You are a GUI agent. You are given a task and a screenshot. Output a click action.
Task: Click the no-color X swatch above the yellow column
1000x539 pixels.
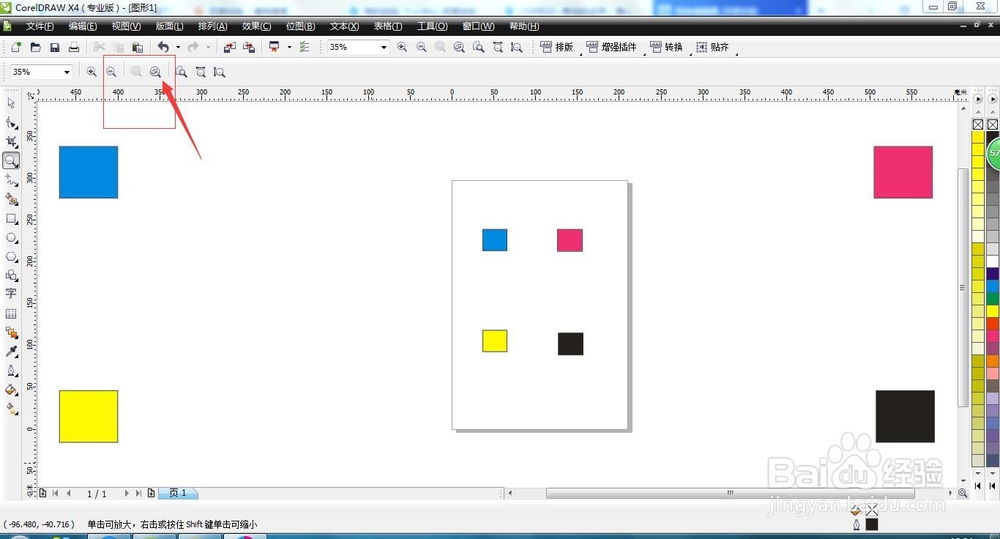click(978, 124)
